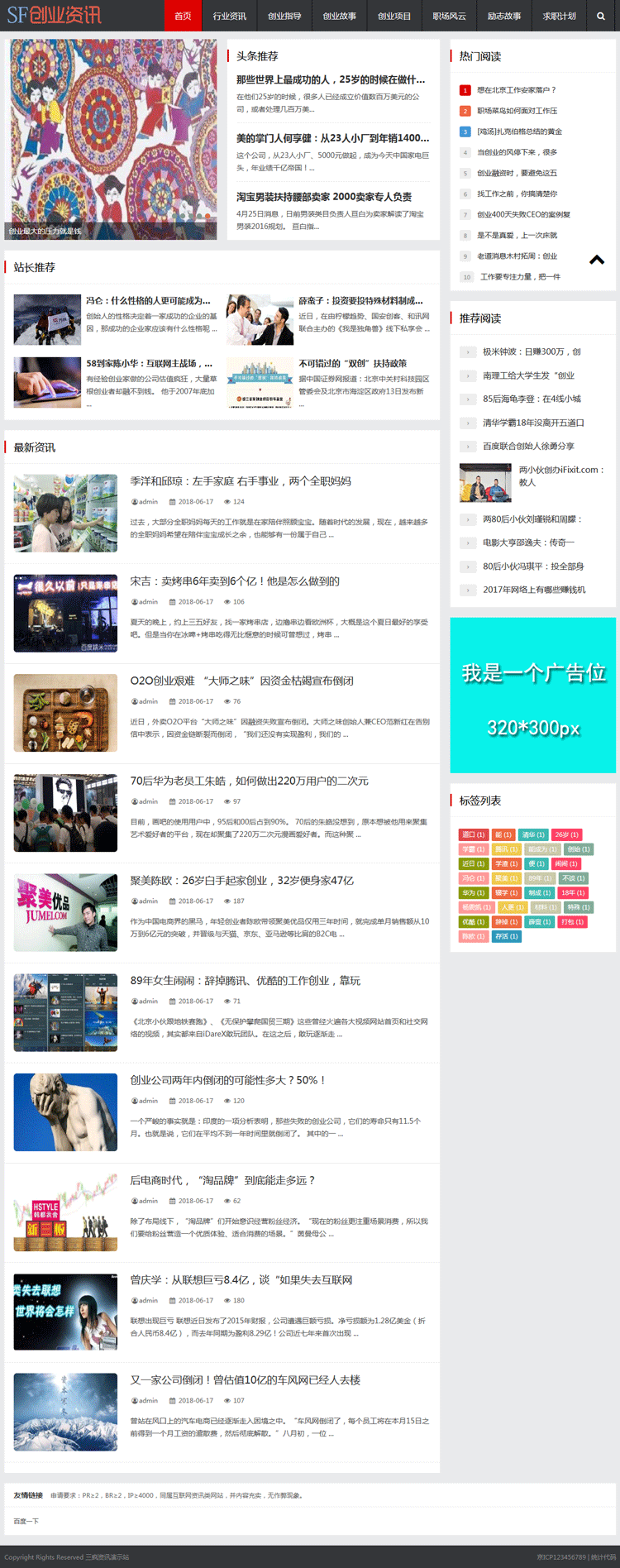Click the rank 1 badge in 热门阅读
This screenshot has height=1568, width=620.
(465, 90)
